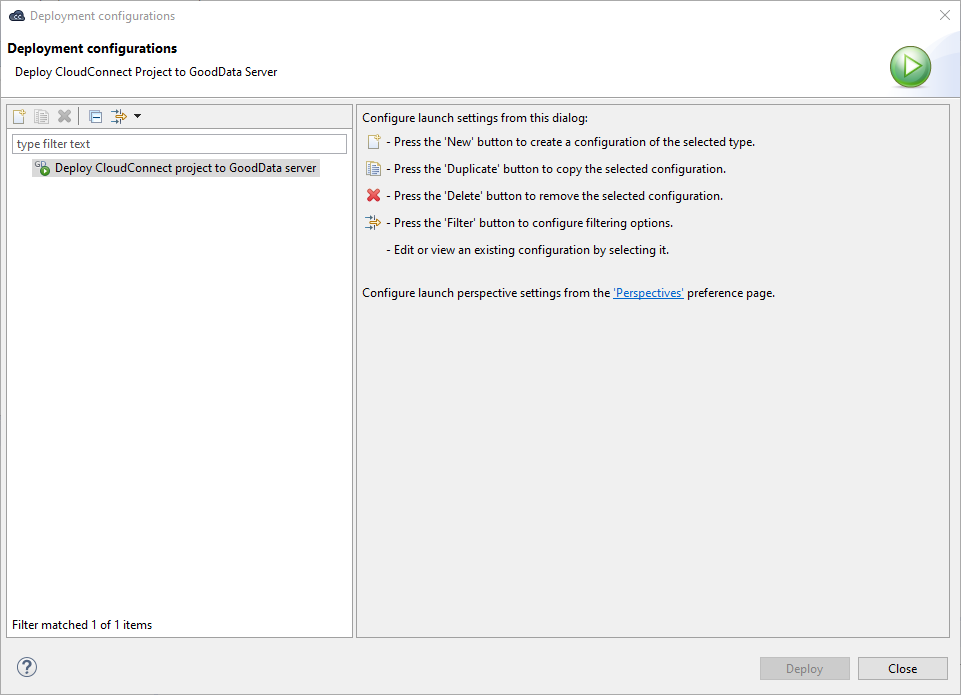Open help with the question mark icon
Image resolution: width=961 pixels, height=695 pixels.
pyautogui.click(x=27, y=667)
